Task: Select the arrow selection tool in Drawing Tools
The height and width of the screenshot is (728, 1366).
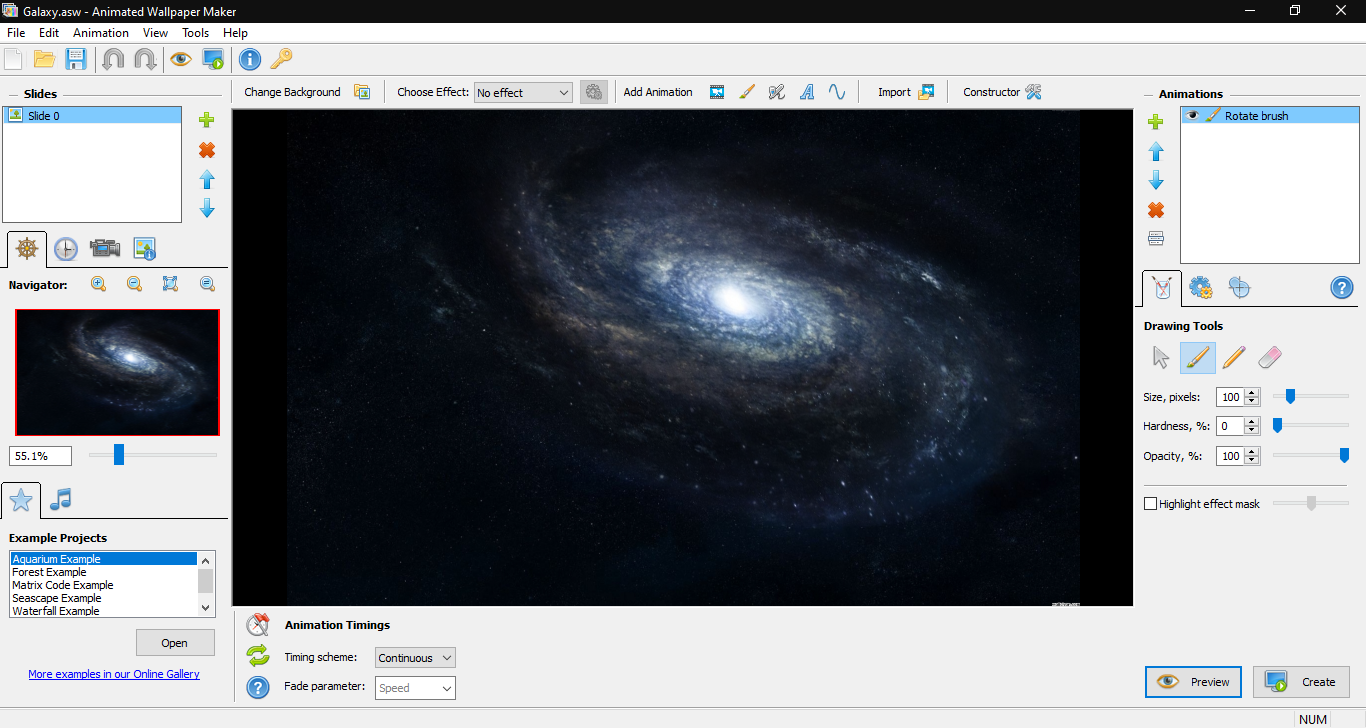Action: [x=1162, y=357]
